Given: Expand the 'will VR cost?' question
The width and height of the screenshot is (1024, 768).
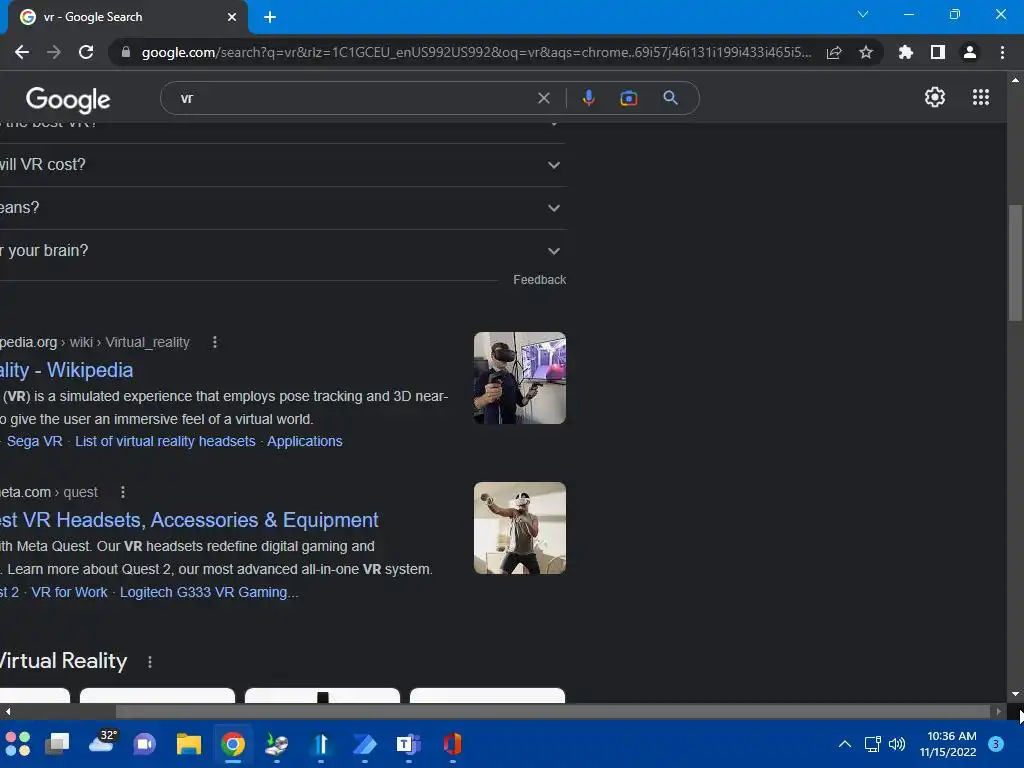Looking at the screenshot, I should point(283,165).
